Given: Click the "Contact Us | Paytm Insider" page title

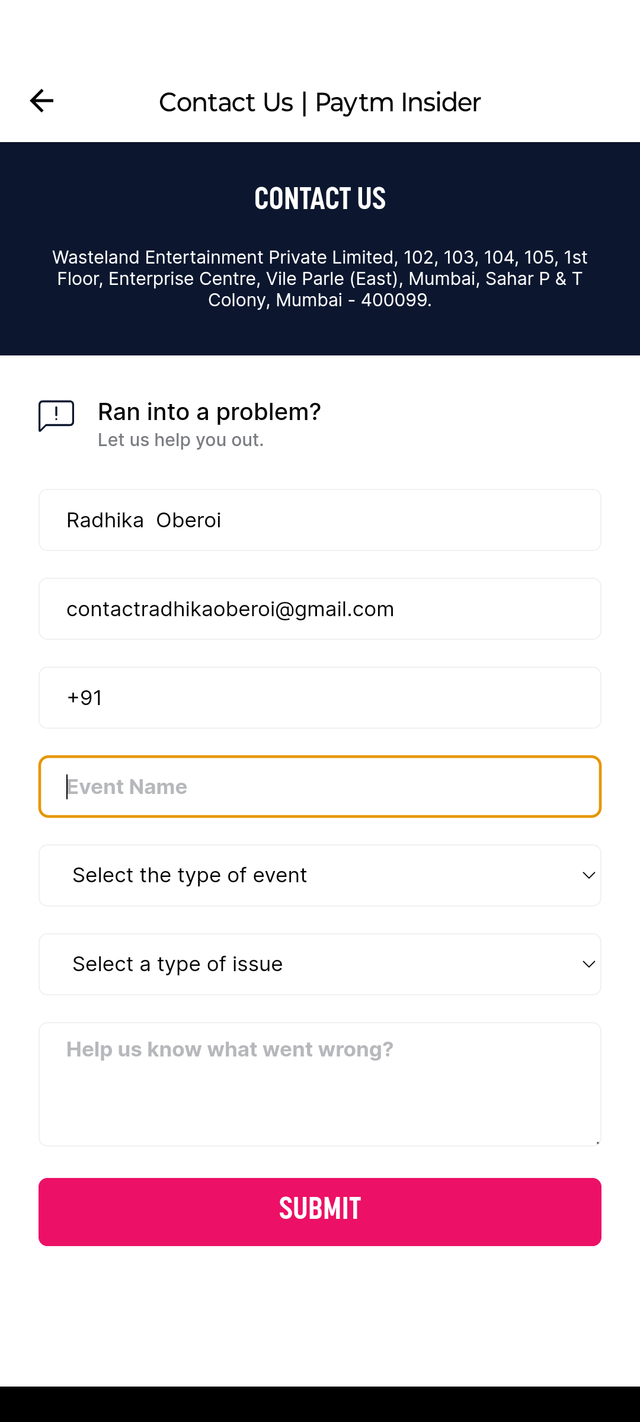Looking at the screenshot, I should tap(320, 102).
